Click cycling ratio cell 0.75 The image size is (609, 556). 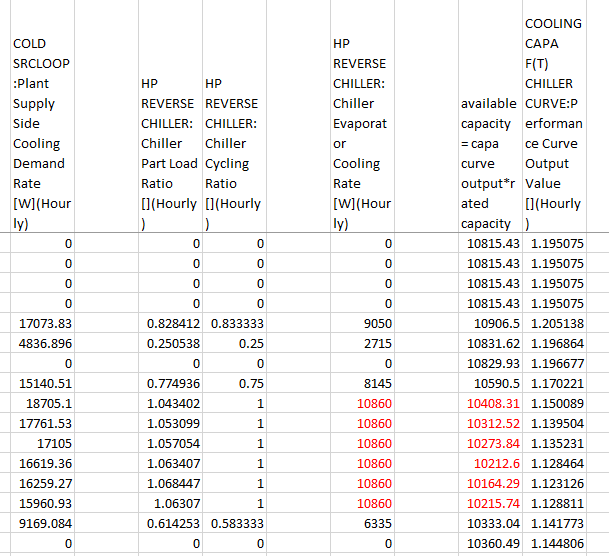point(234,383)
